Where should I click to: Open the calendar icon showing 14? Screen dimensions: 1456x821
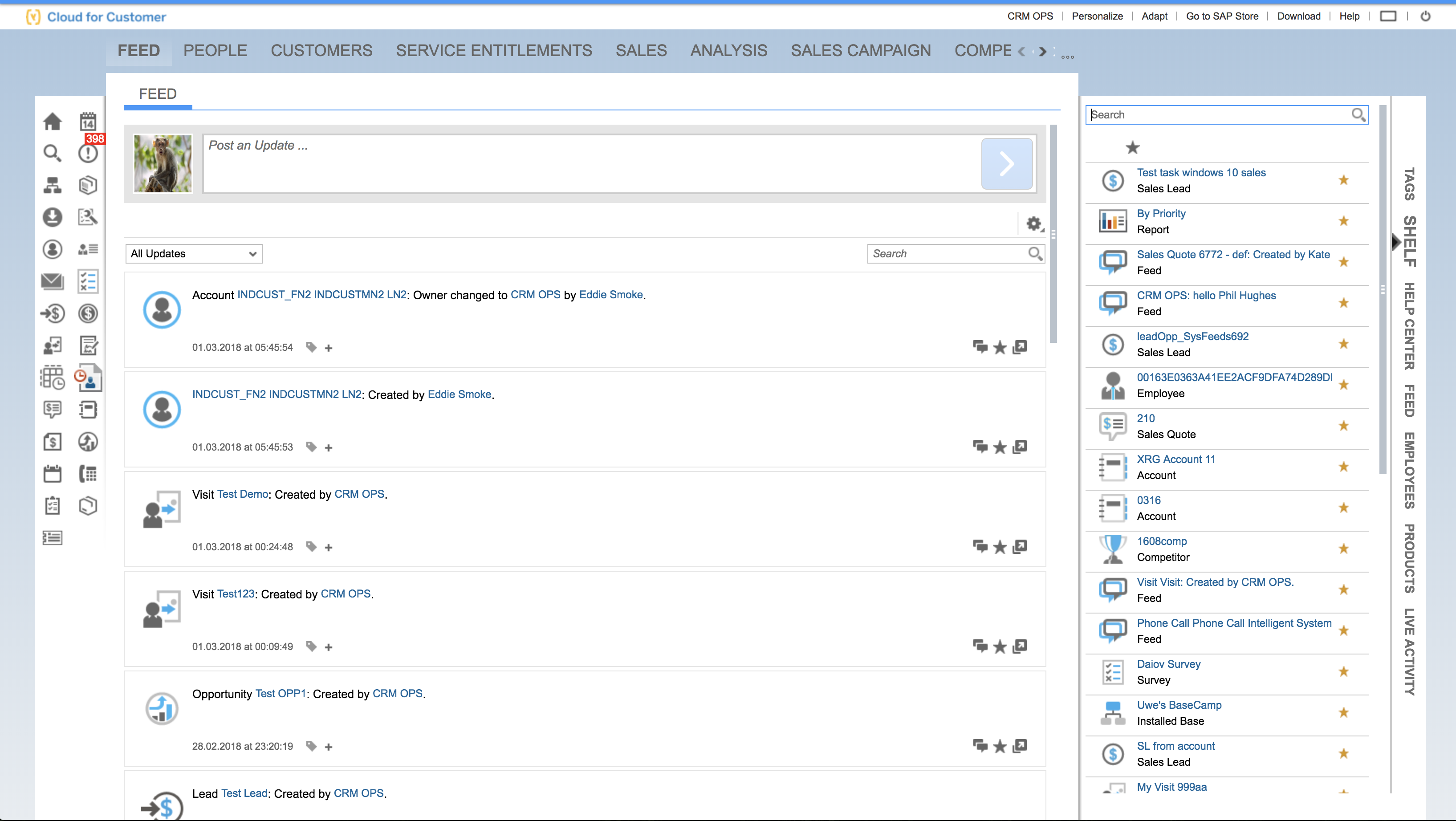click(x=88, y=121)
